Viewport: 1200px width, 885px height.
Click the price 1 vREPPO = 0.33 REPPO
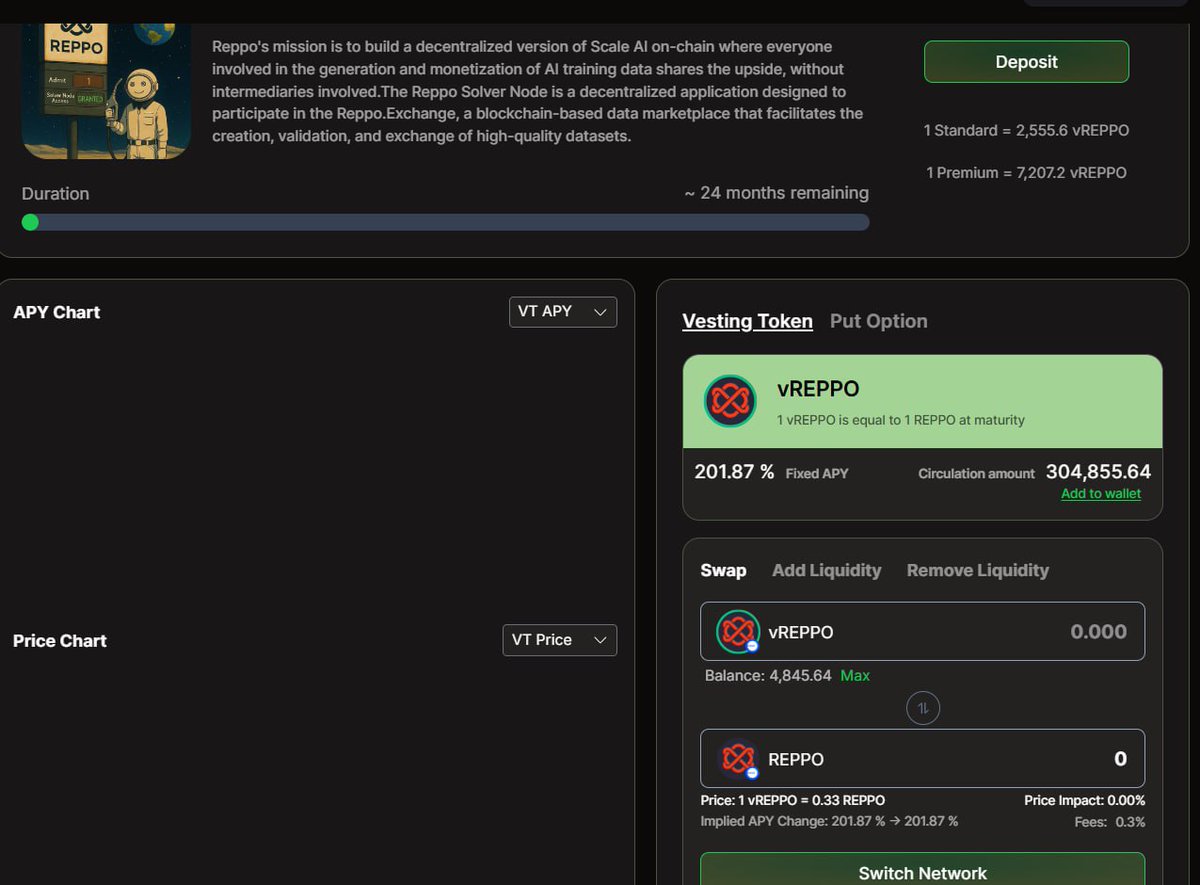(x=792, y=800)
